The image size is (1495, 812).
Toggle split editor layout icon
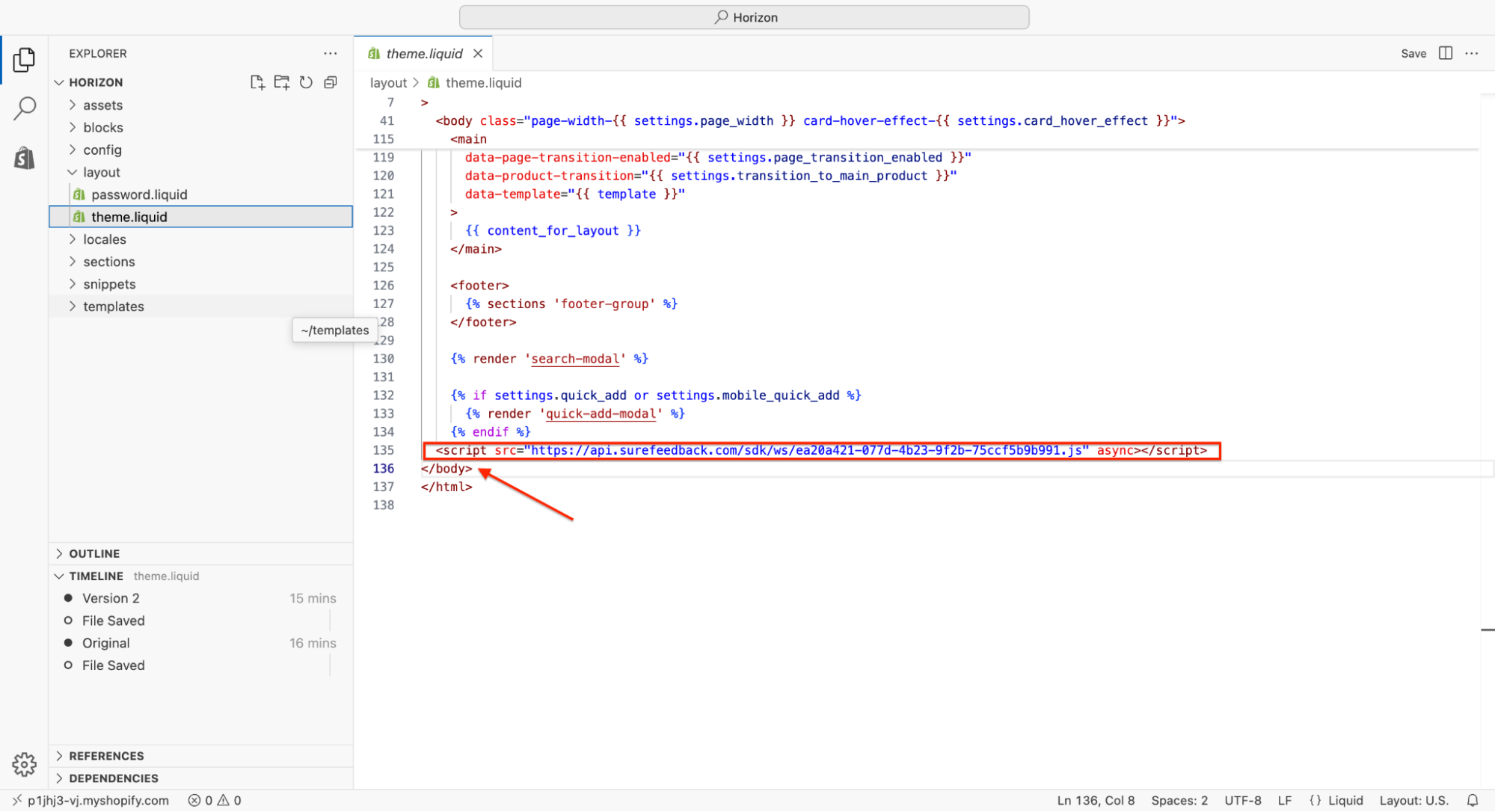1445,53
